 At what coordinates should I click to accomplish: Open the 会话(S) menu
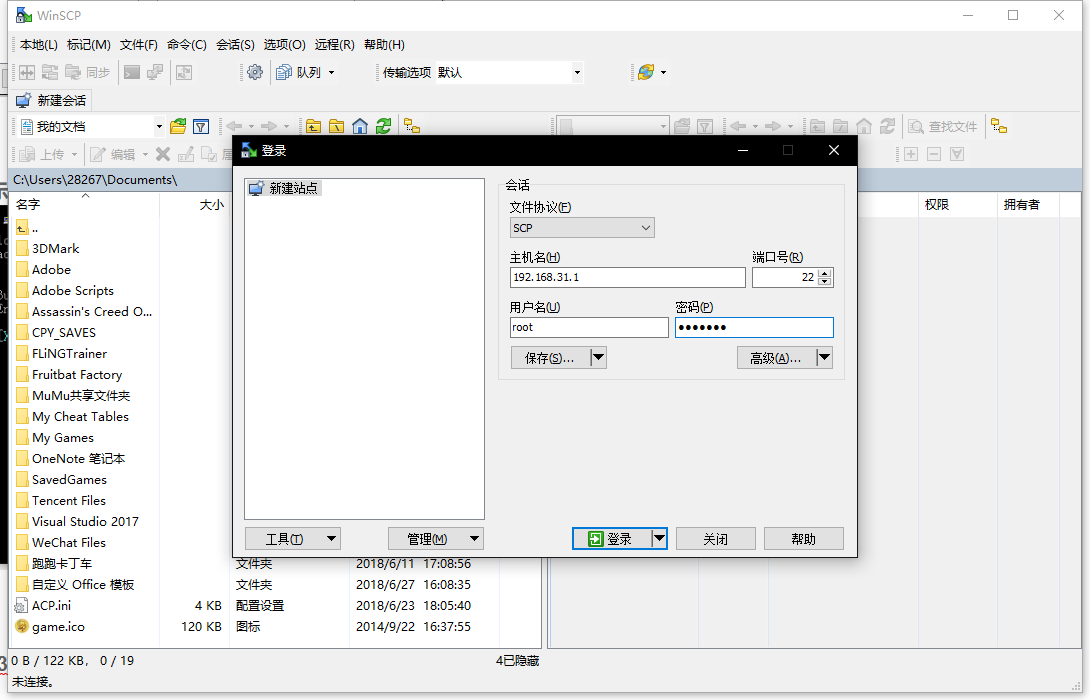(x=235, y=44)
